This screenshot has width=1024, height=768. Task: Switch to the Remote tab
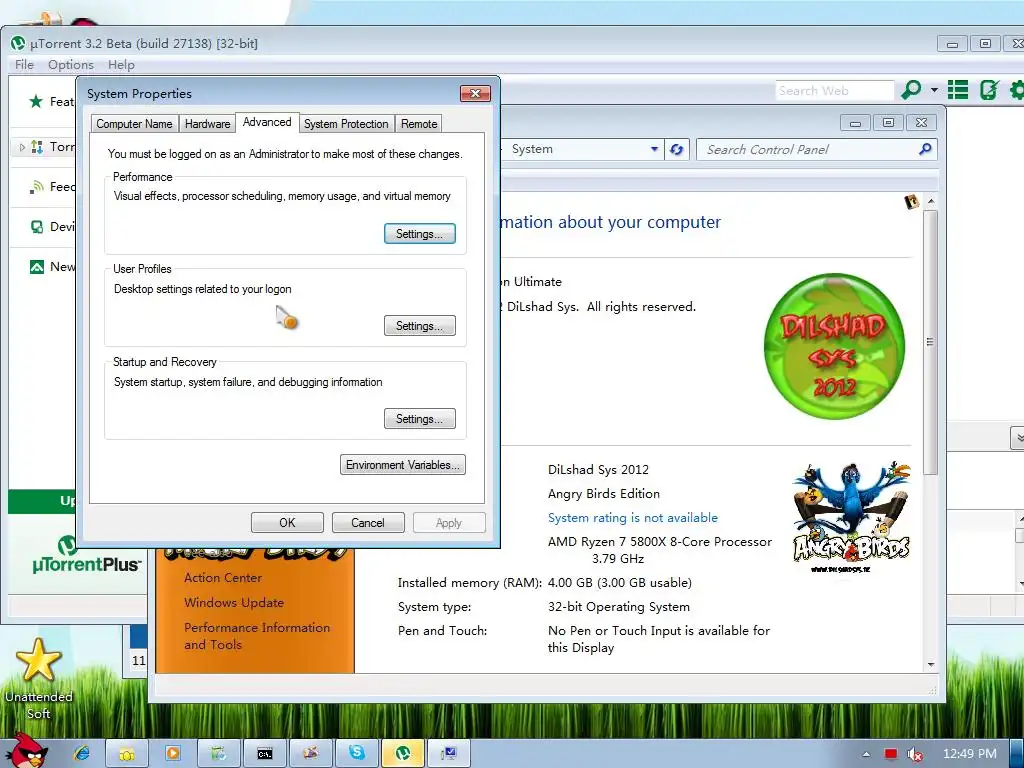click(x=419, y=124)
